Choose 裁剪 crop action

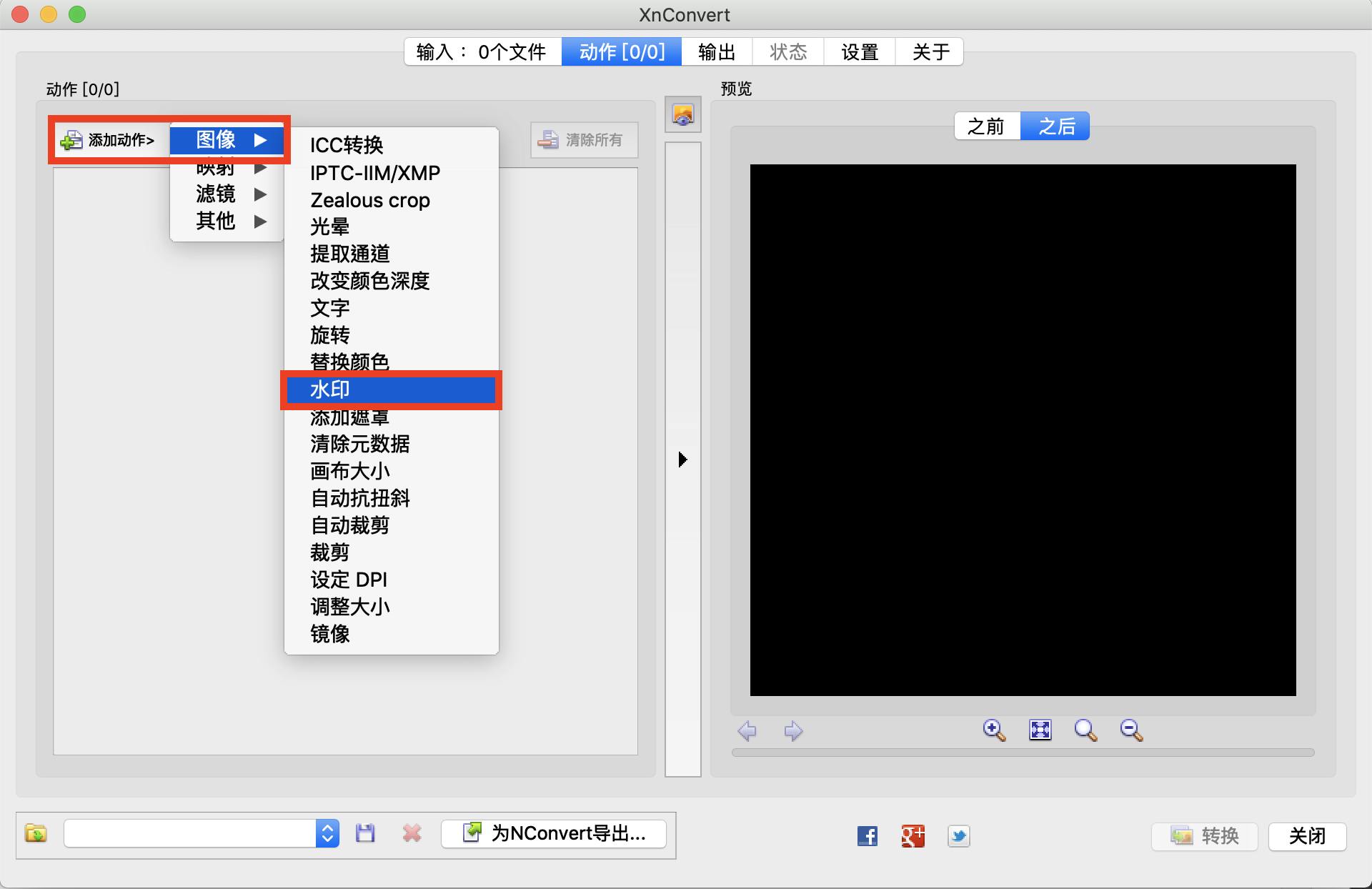[x=391, y=552]
